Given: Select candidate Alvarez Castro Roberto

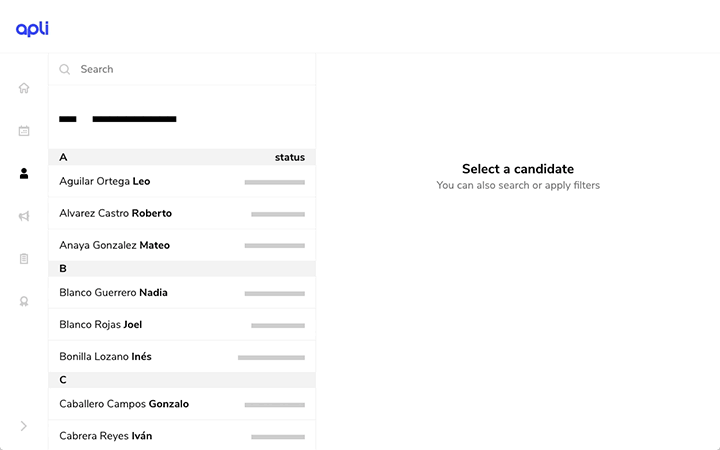Looking at the screenshot, I should (x=182, y=214).
